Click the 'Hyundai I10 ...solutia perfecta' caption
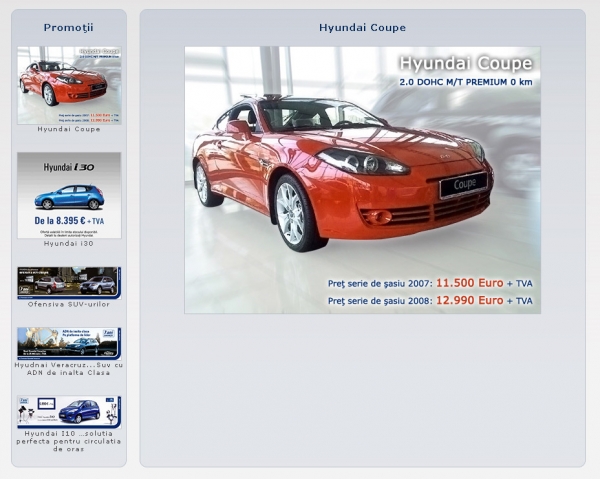 [x=69, y=441]
